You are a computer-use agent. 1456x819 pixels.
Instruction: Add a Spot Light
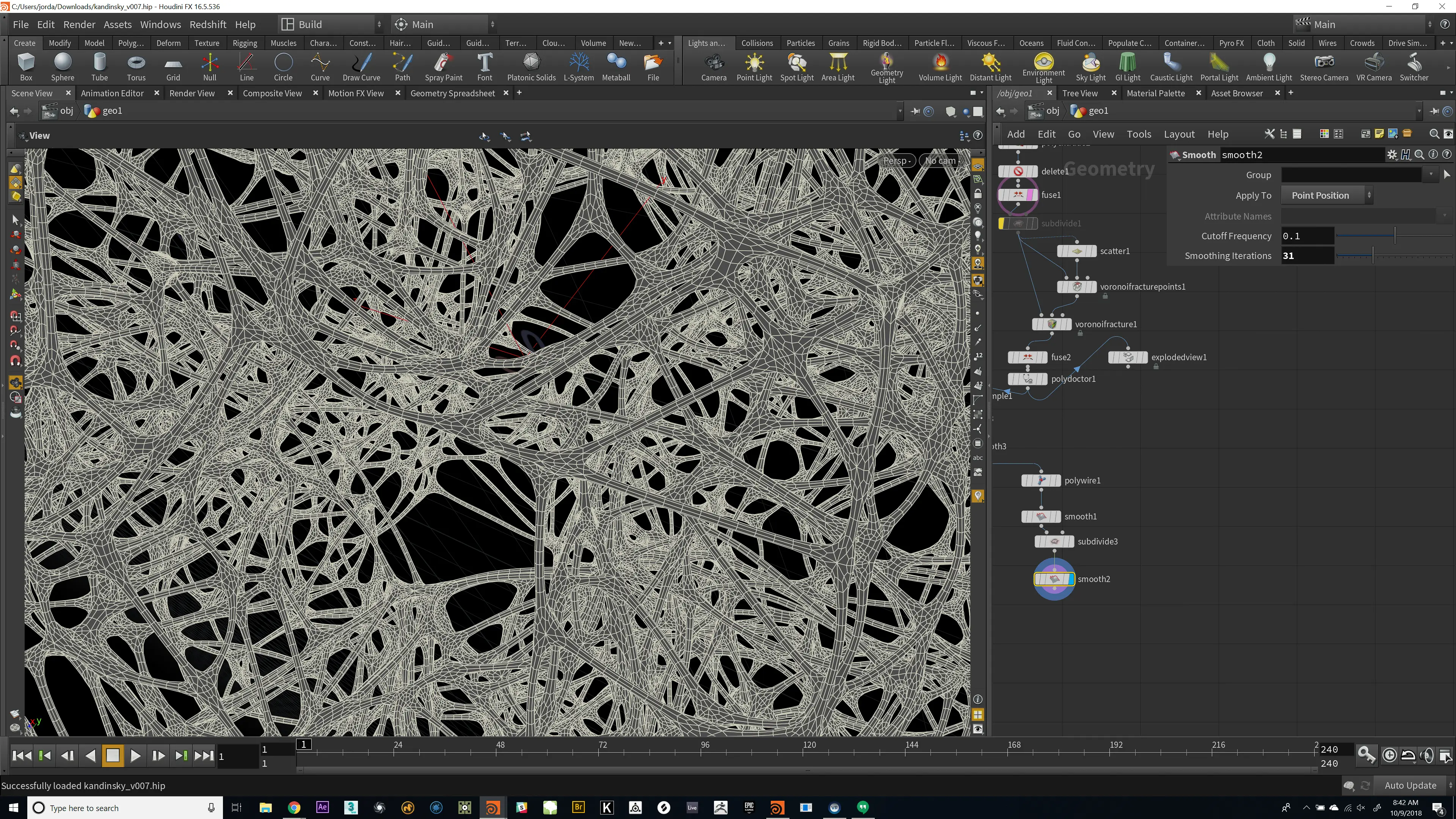(797, 67)
